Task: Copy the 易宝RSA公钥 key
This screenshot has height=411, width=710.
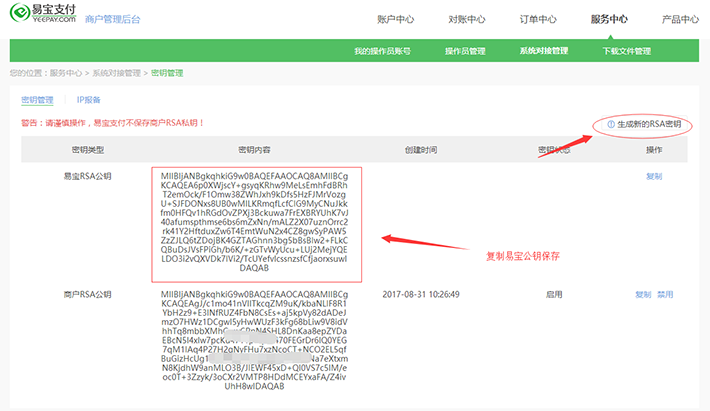Action: (654, 175)
